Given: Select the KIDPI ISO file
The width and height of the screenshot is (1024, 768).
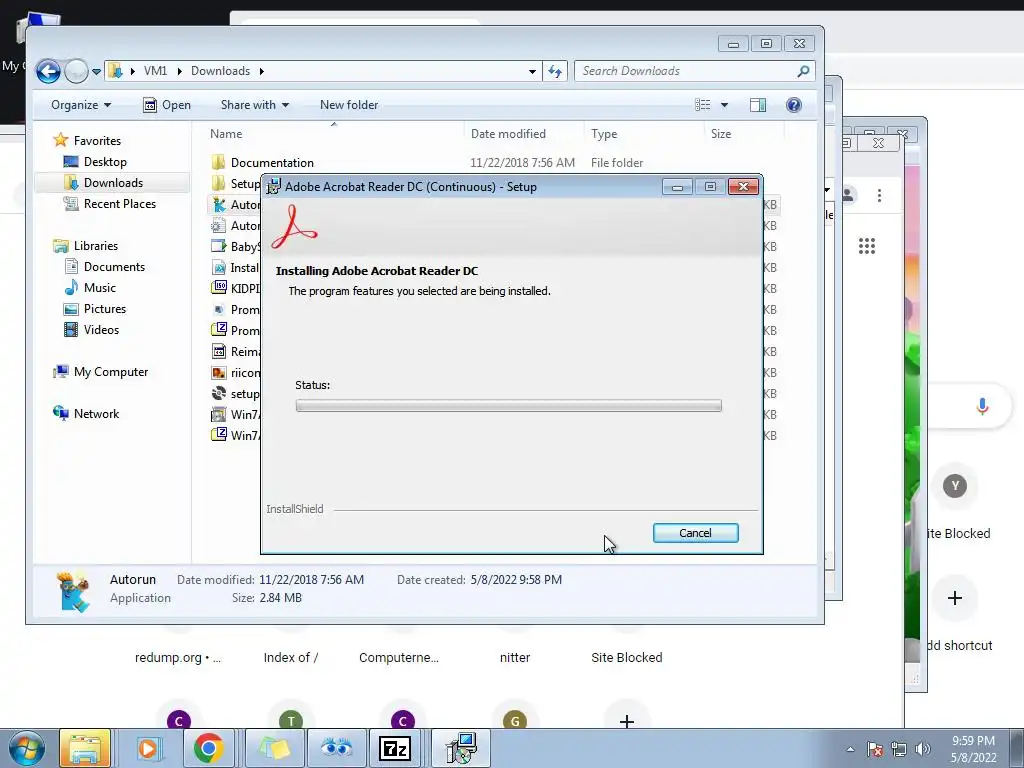Looking at the screenshot, I should pos(236,288).
